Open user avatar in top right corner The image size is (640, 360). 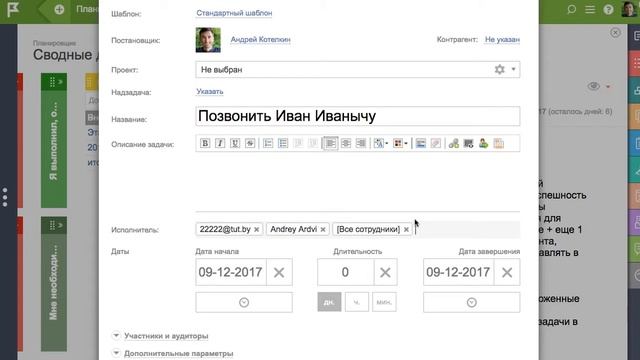pyautogui.click(x=629, y=9)
